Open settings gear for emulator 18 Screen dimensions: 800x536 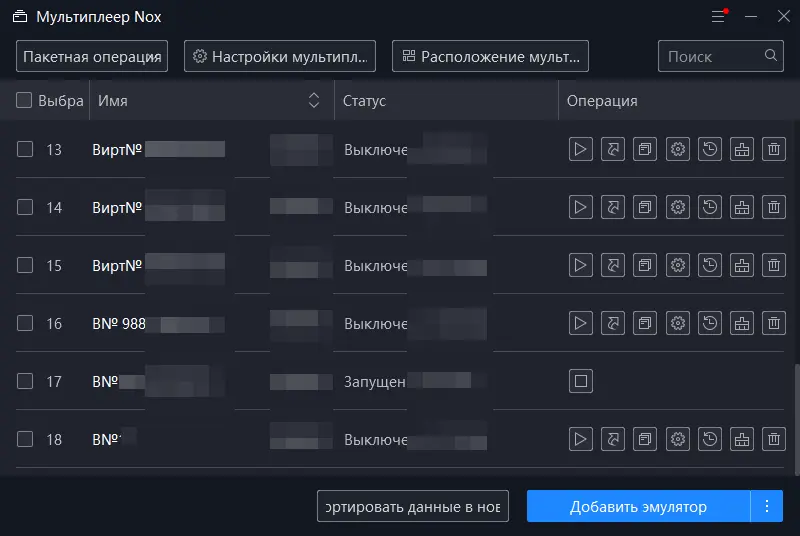point(678,439)
